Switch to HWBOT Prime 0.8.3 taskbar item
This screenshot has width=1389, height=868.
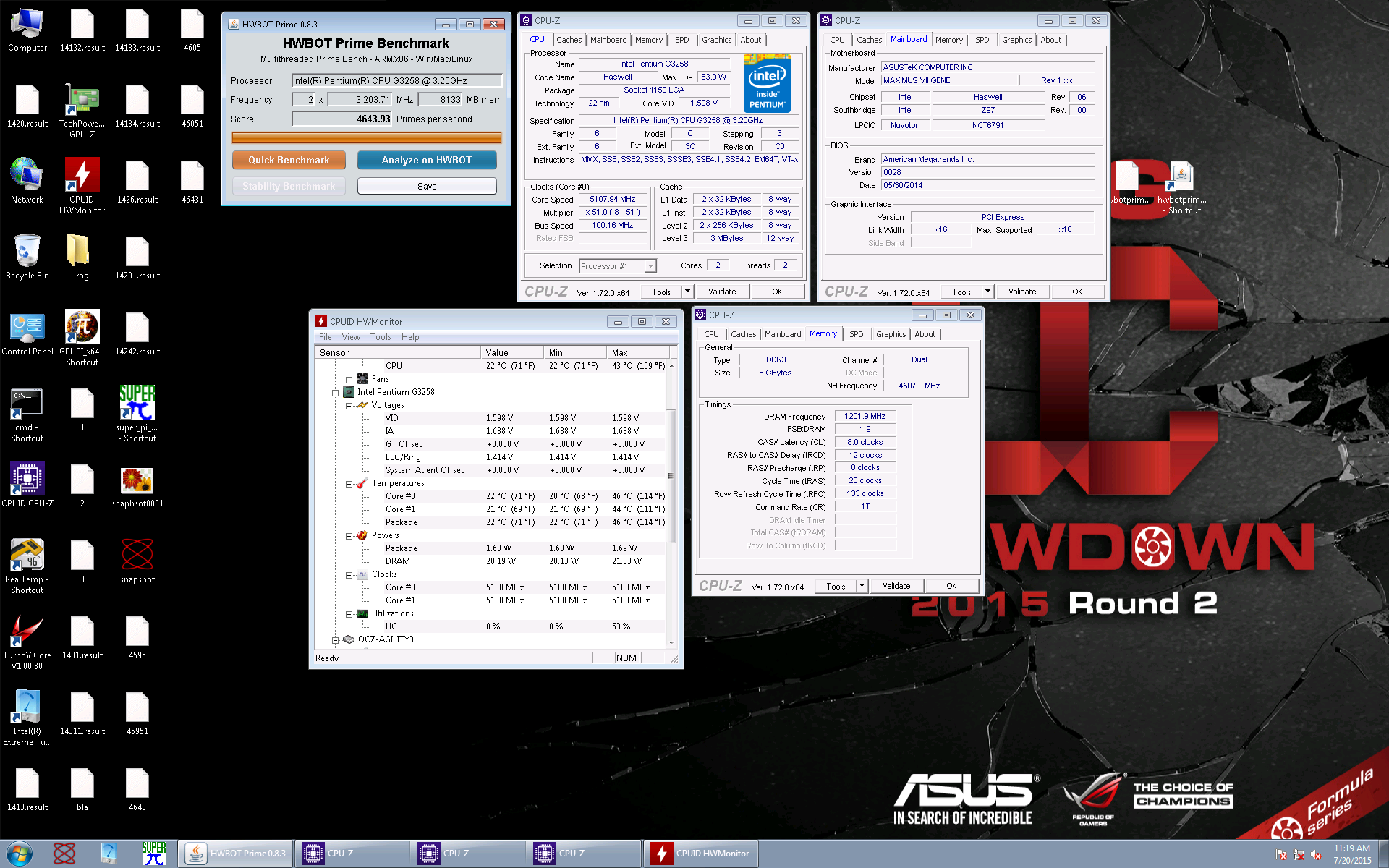tap(236, 854)
